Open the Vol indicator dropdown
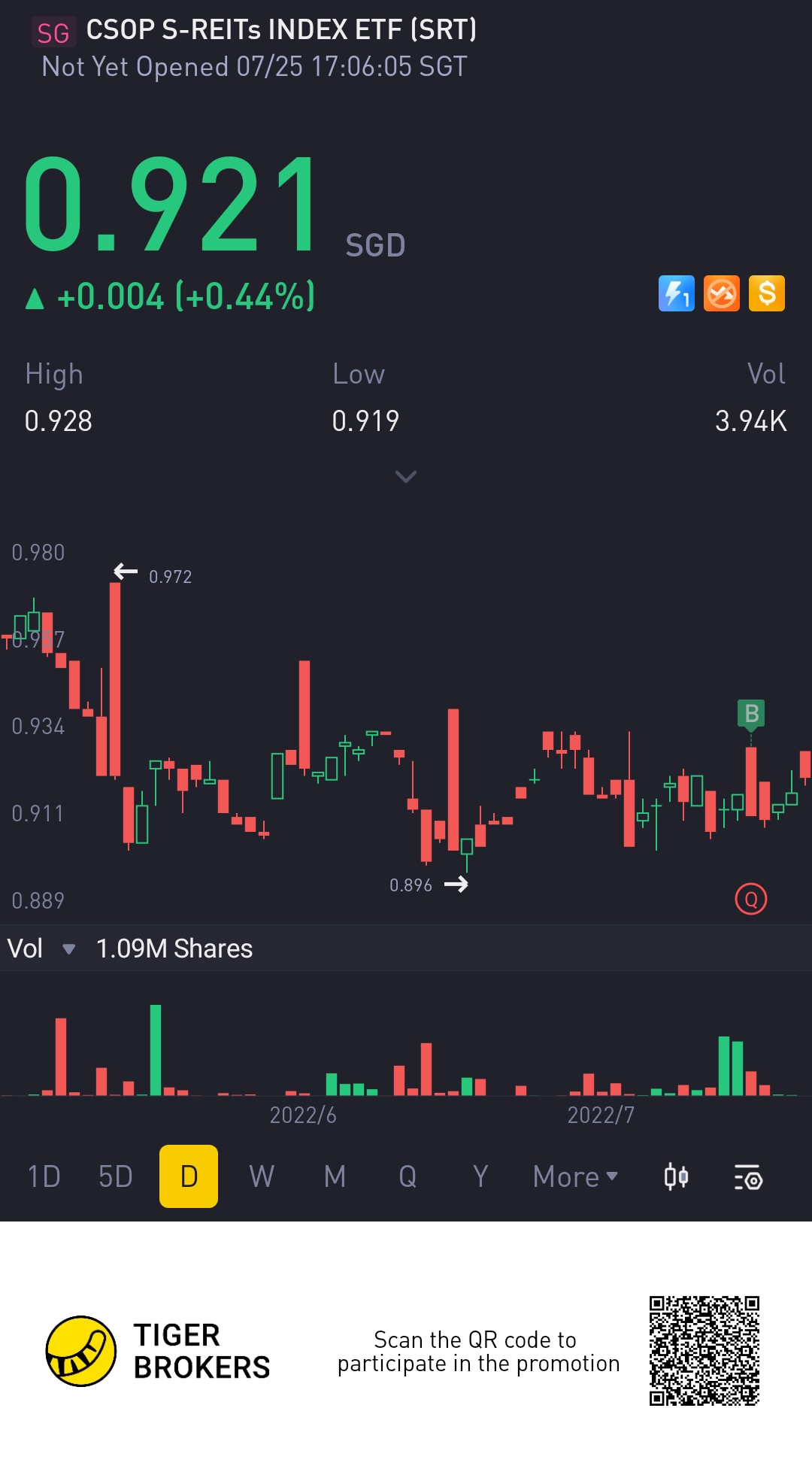Viewport: 812px width, 1481px height. (x=41, y=948)
